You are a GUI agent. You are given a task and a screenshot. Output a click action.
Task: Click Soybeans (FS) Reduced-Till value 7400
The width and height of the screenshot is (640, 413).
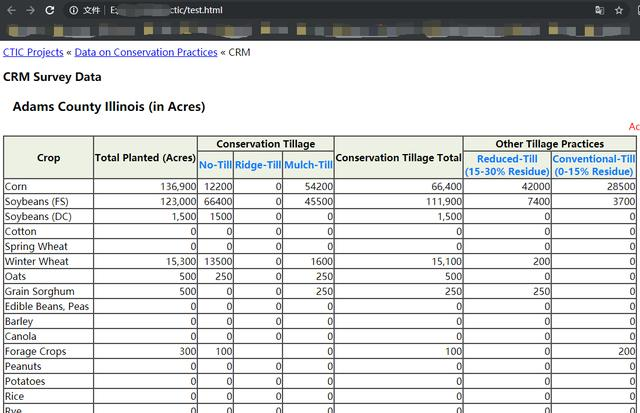[539, 202]
